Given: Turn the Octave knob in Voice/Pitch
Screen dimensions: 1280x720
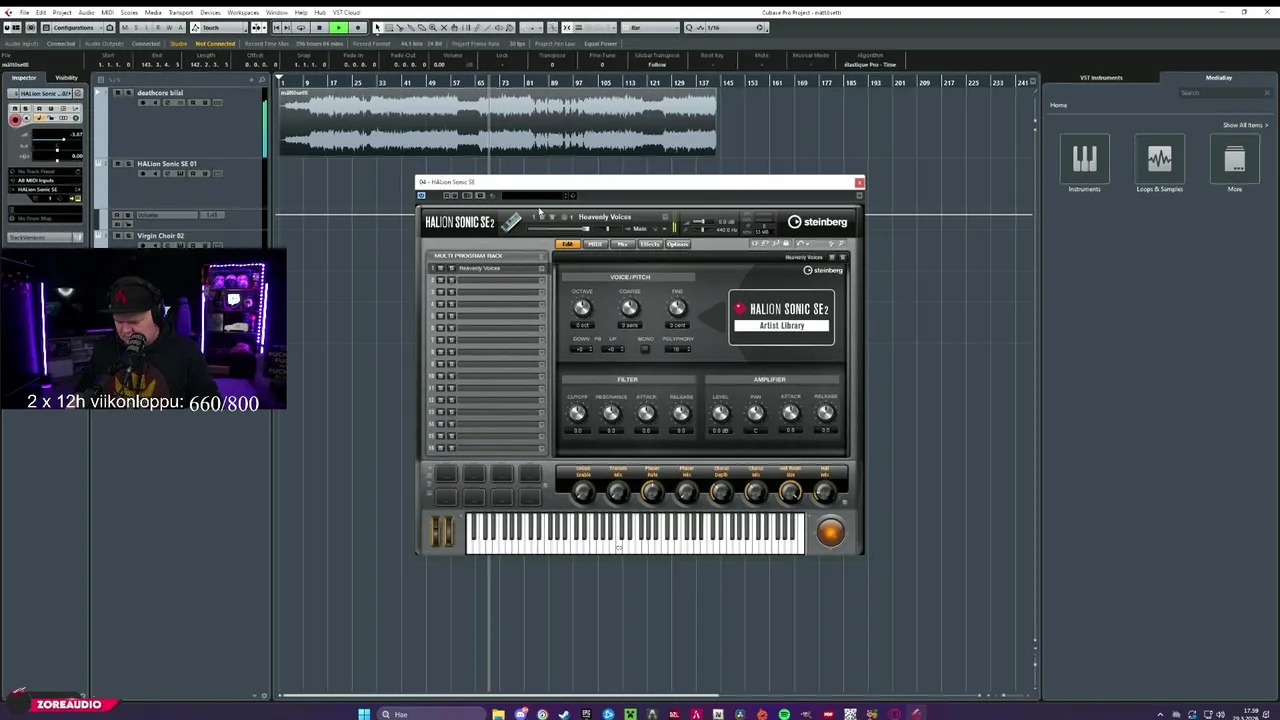Looking at the screenshot, I should pos(582,308).
